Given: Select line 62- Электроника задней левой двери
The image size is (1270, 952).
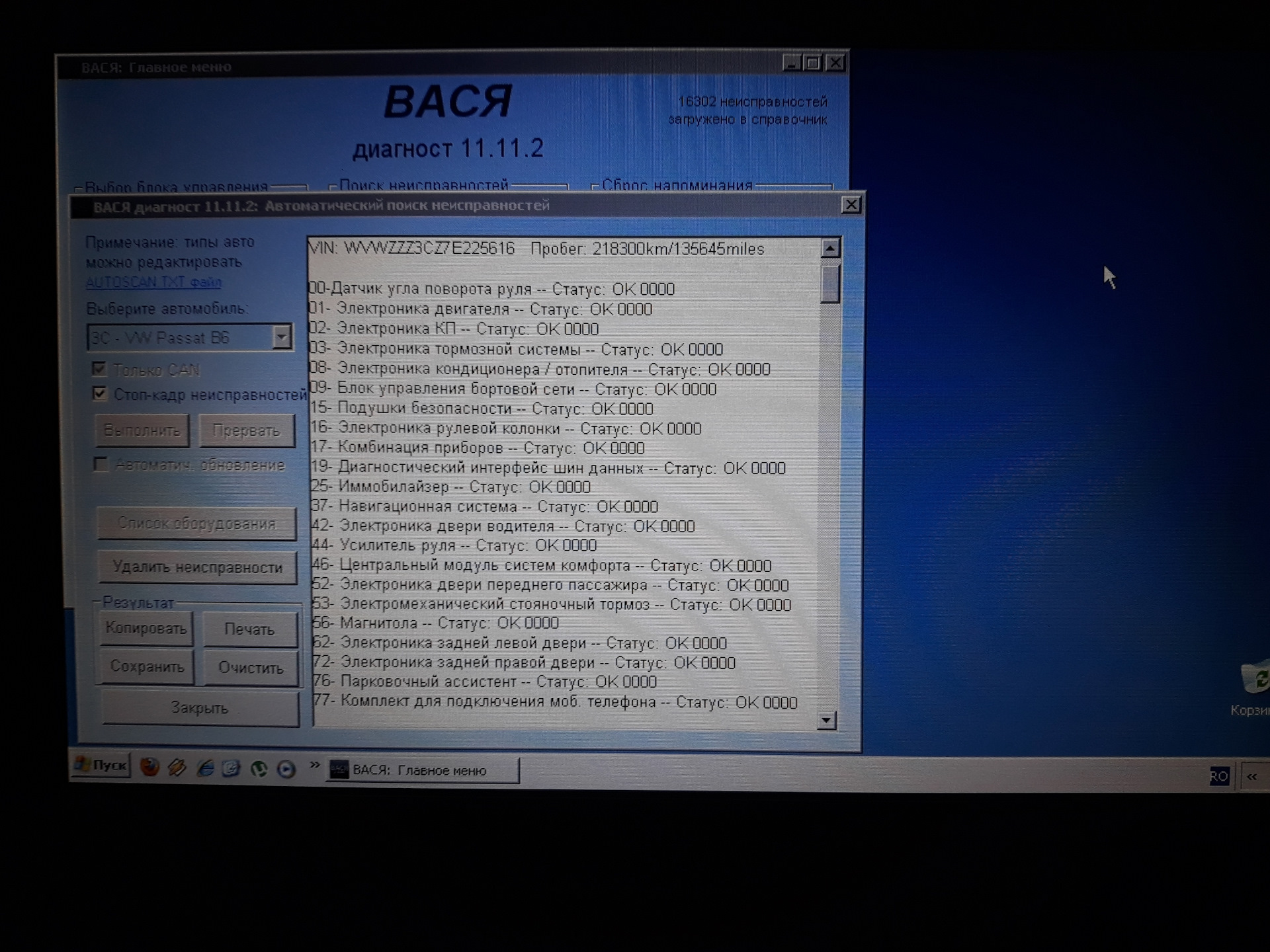Looking at the screenshot, I should pos(519,643).
